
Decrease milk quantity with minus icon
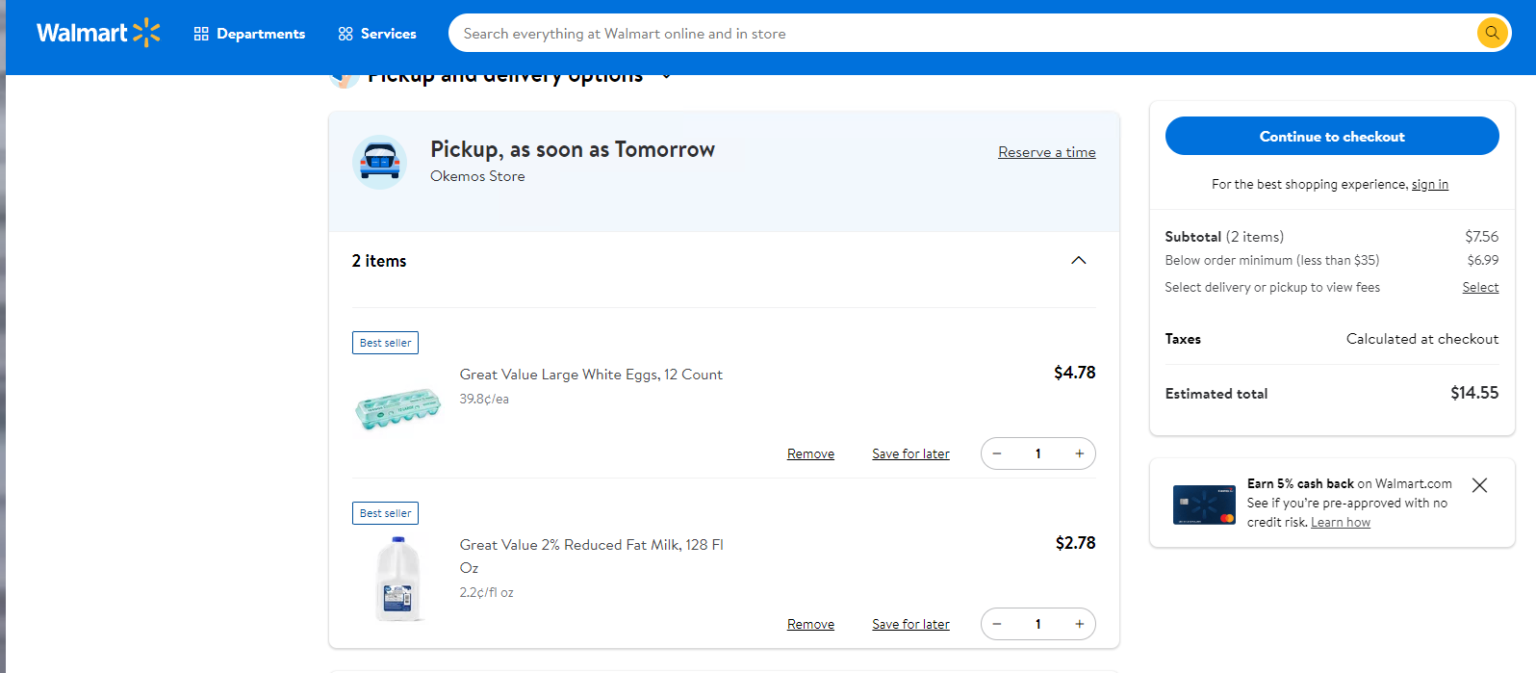tap(997, 624)
